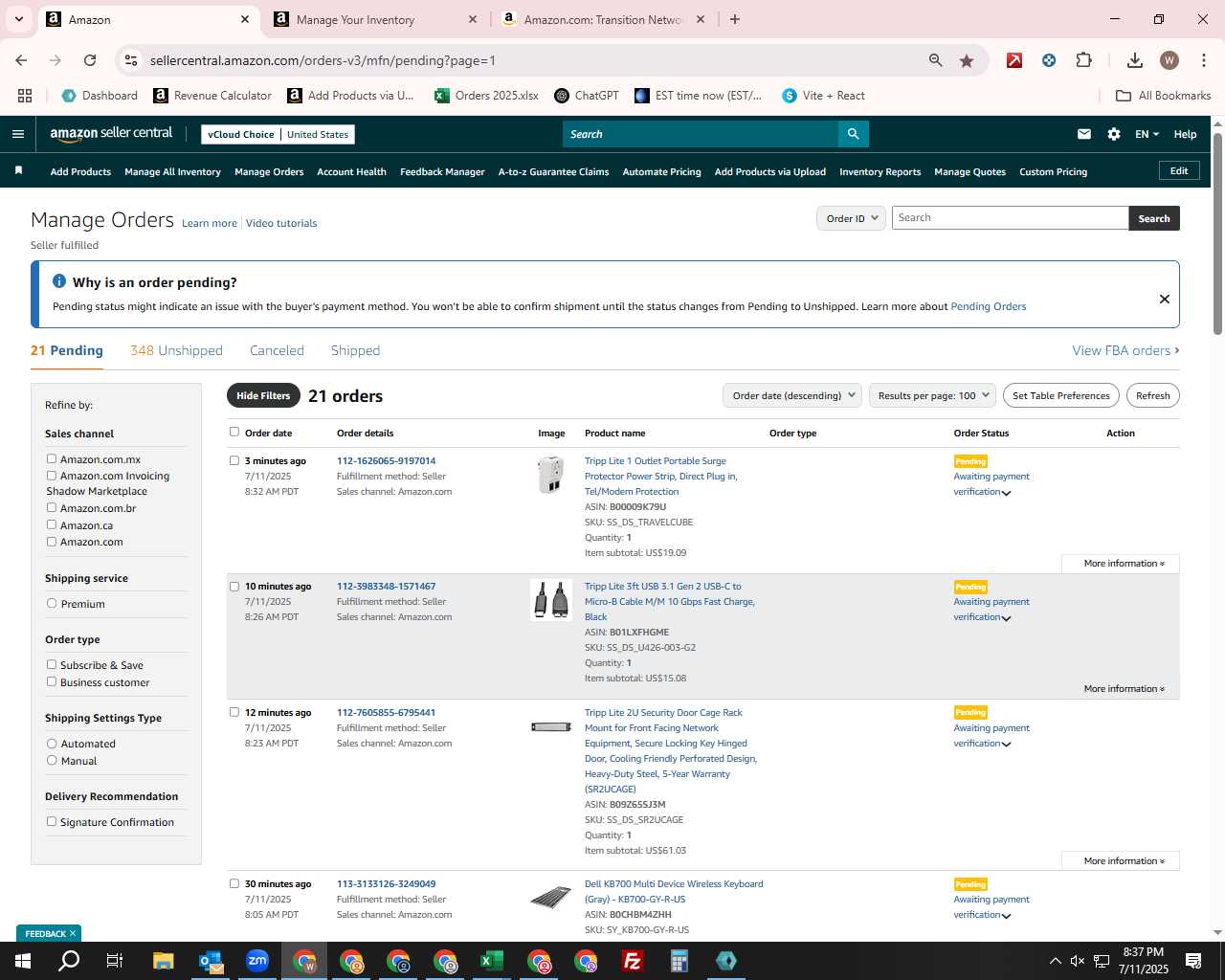This screenshot has width=1225, height=980.
Task: Open the Video tutorials link
Action: 281,223
